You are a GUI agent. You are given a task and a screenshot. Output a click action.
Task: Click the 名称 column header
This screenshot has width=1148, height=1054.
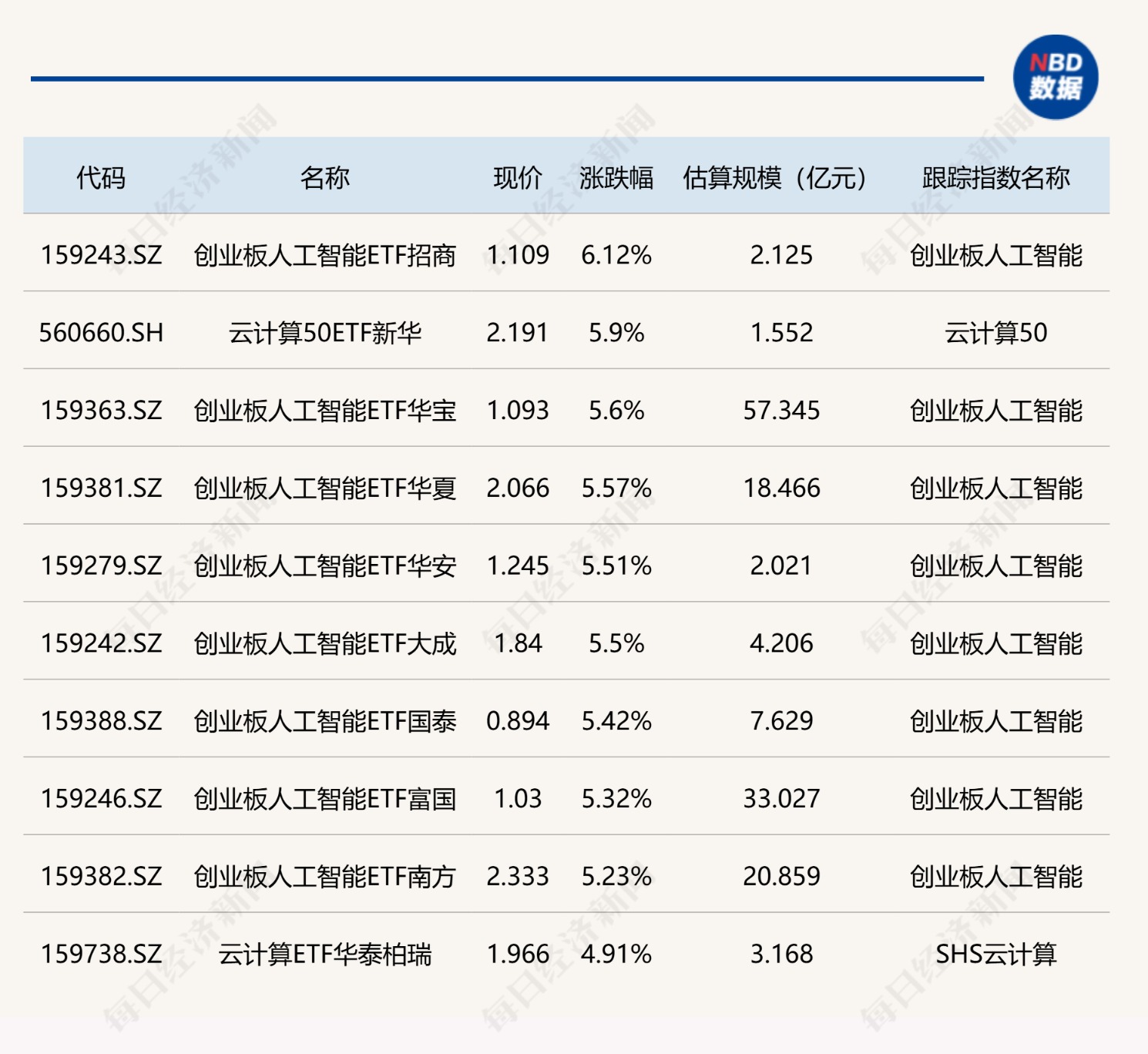click(325, 178)
